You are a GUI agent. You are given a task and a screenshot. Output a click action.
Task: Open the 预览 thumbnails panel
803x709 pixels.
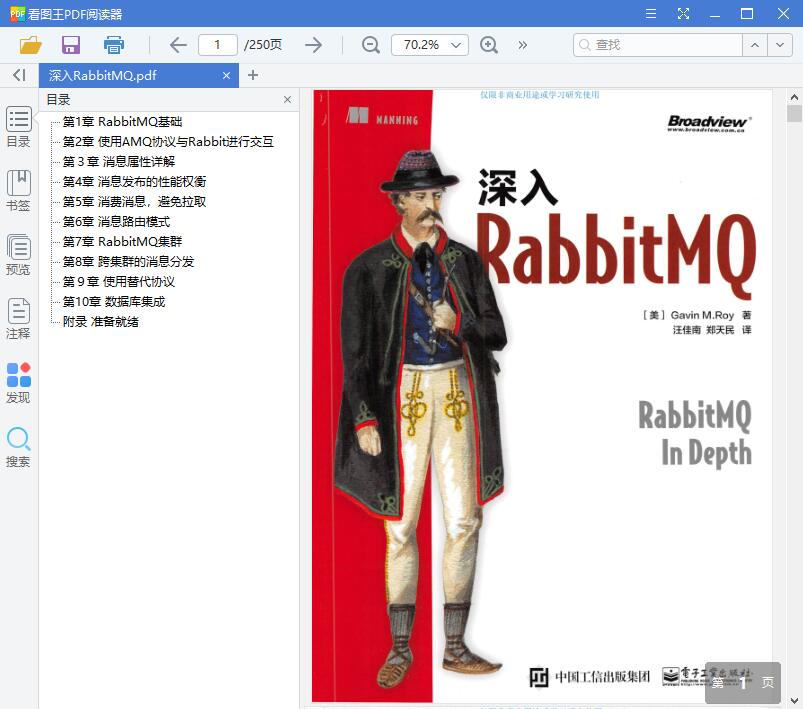(x=18, y=255)
